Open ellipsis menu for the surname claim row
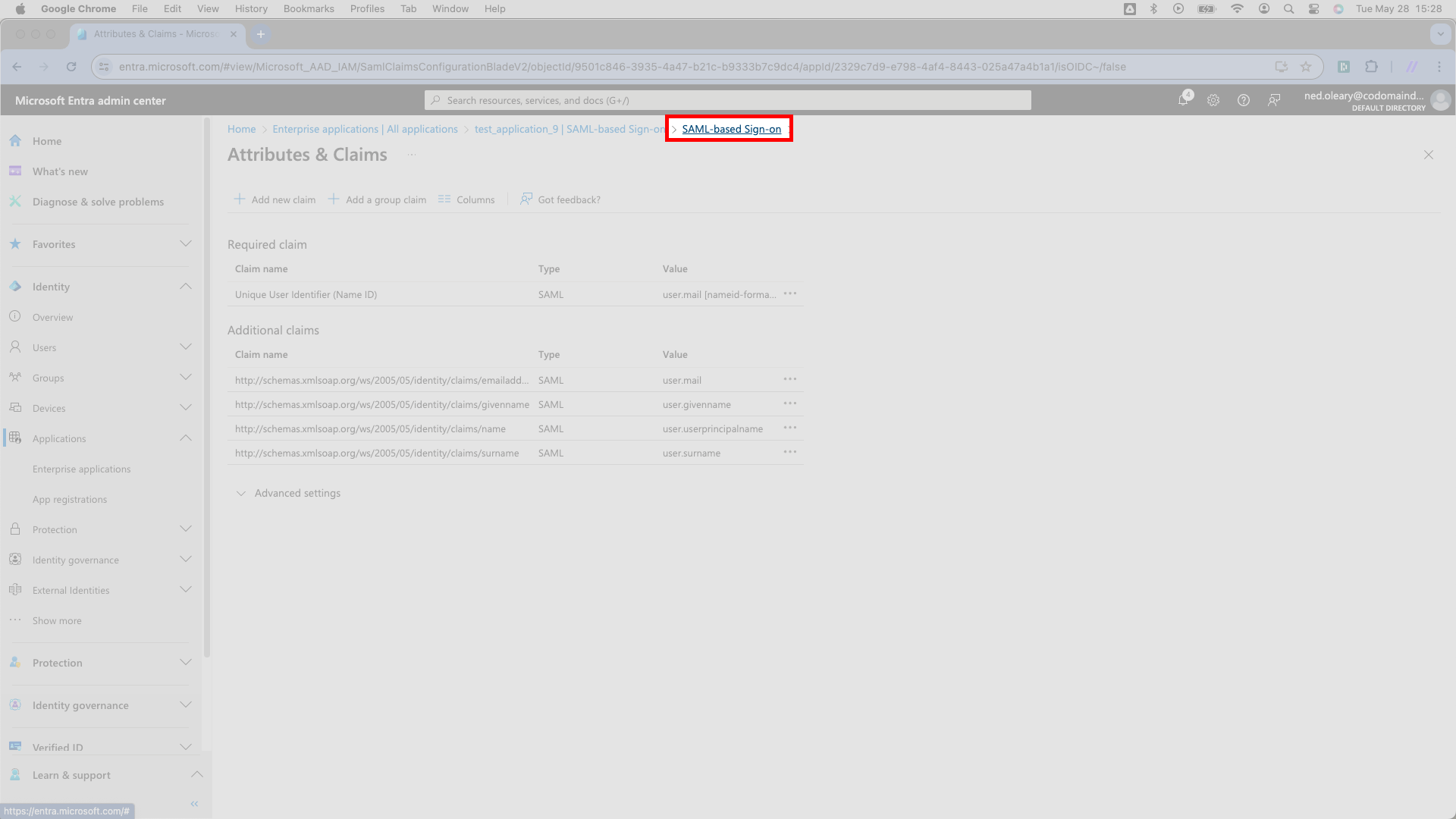Screen dimensions: 1456x819 [790, 452]
